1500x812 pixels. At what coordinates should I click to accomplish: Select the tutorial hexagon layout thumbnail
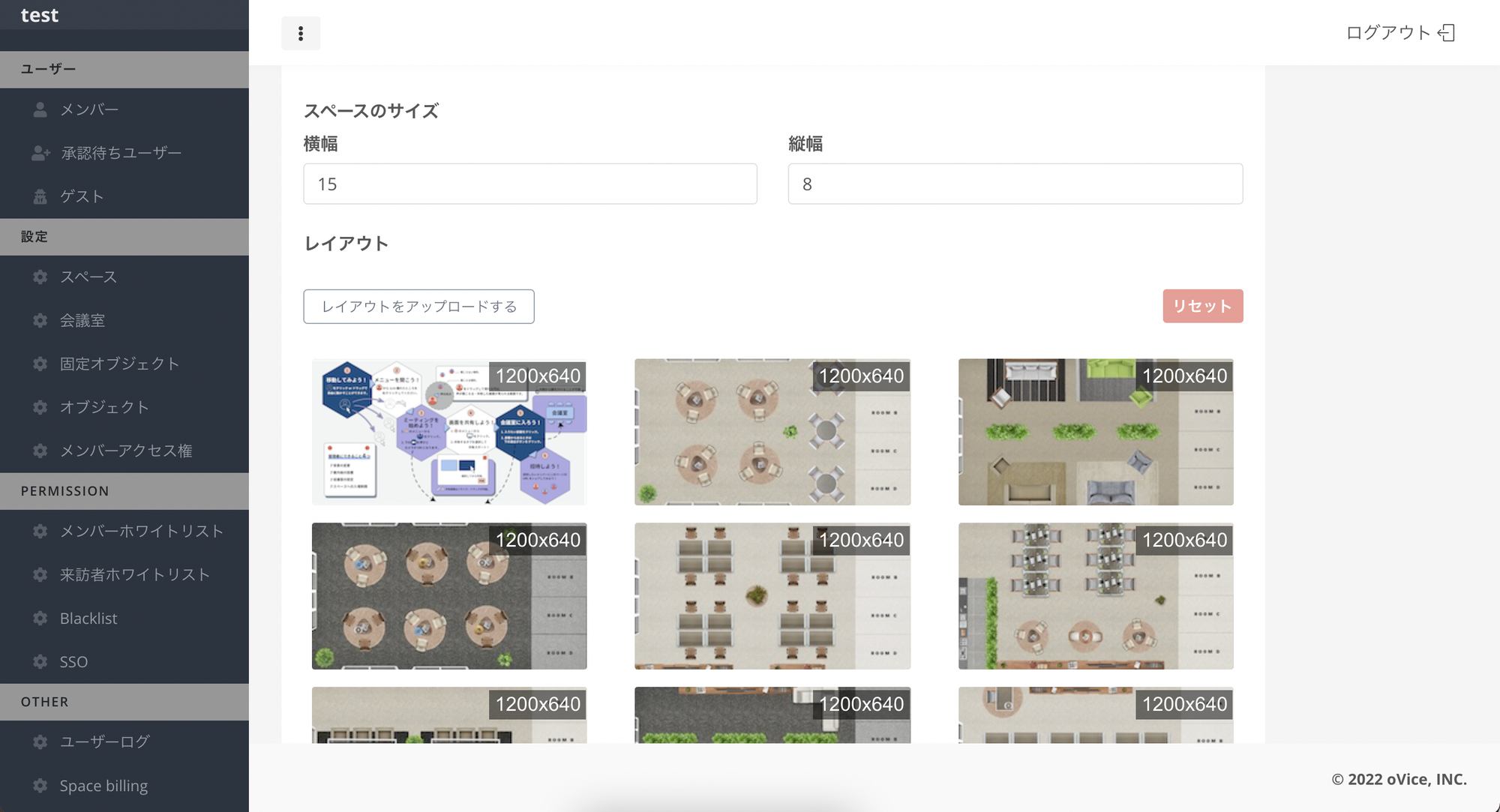[449, 432]
